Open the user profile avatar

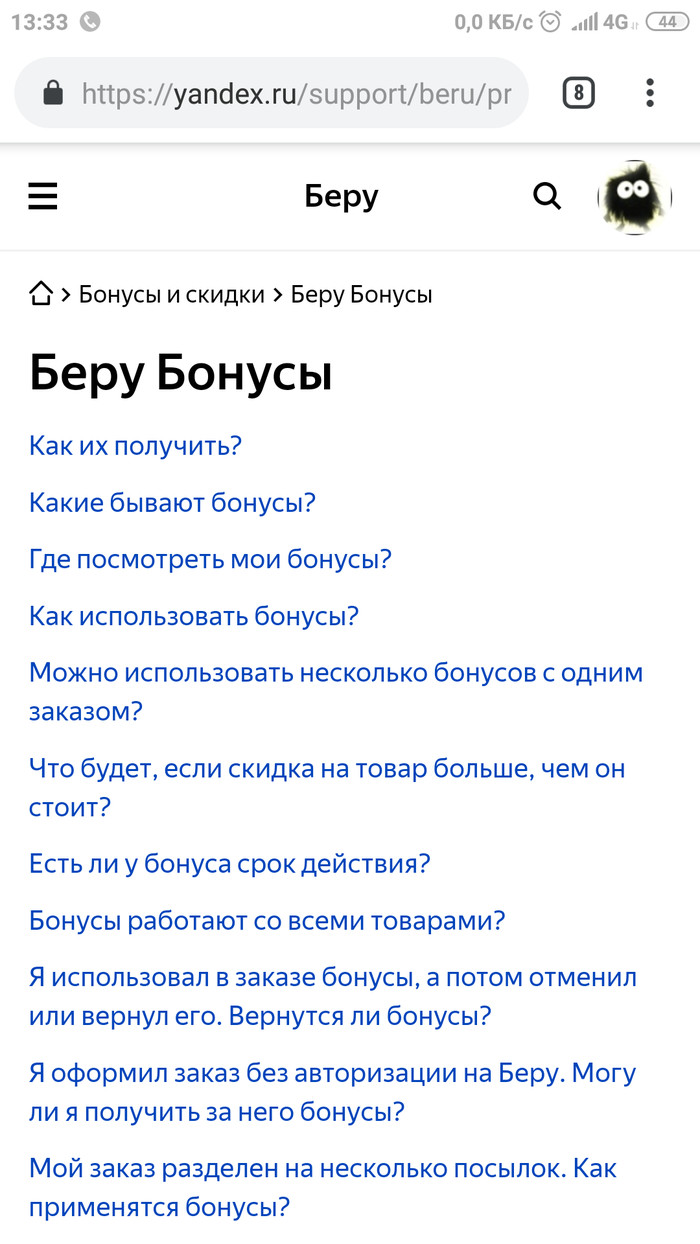[x=634, y=197]
